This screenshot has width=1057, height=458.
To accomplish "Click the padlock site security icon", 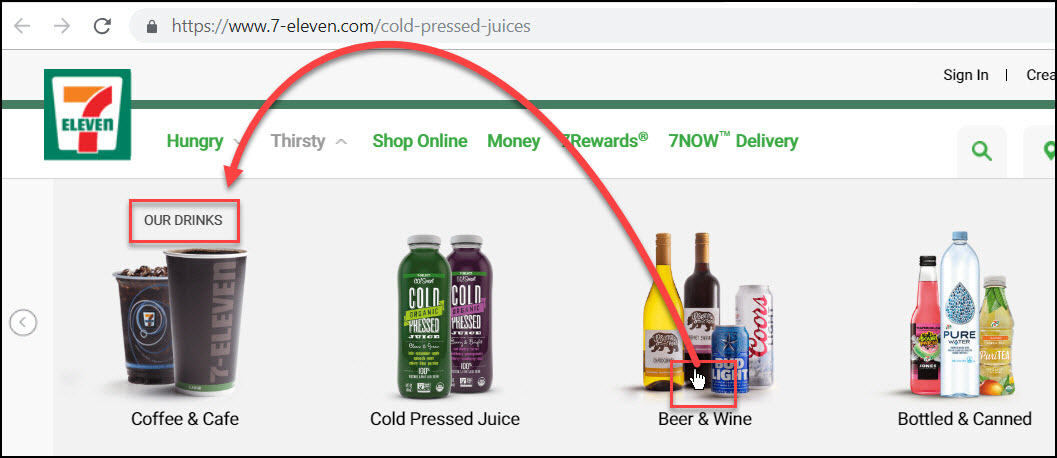I will tap(152, 26).
